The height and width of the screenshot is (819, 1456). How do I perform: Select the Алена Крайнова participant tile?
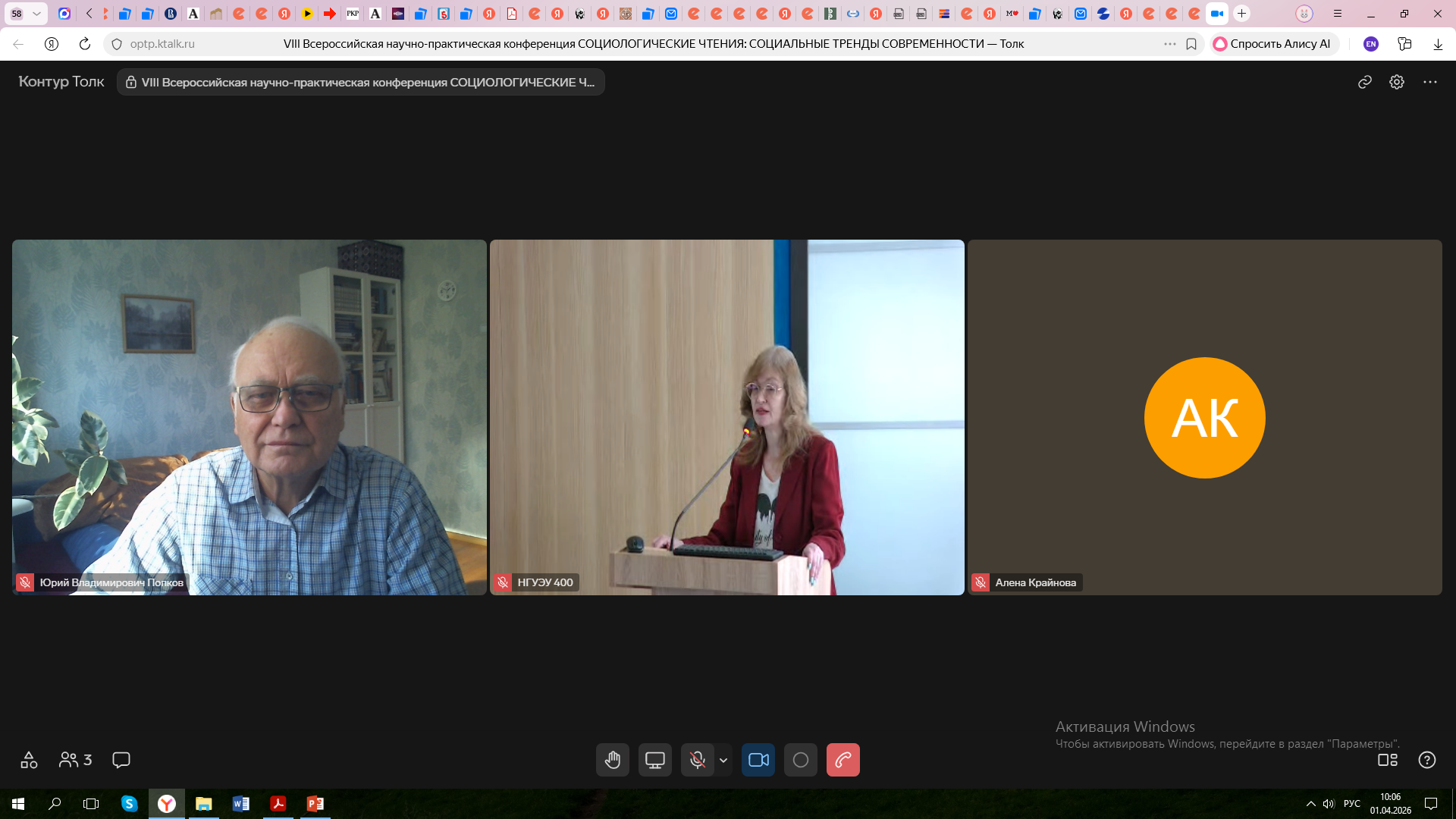[1204, 417]
